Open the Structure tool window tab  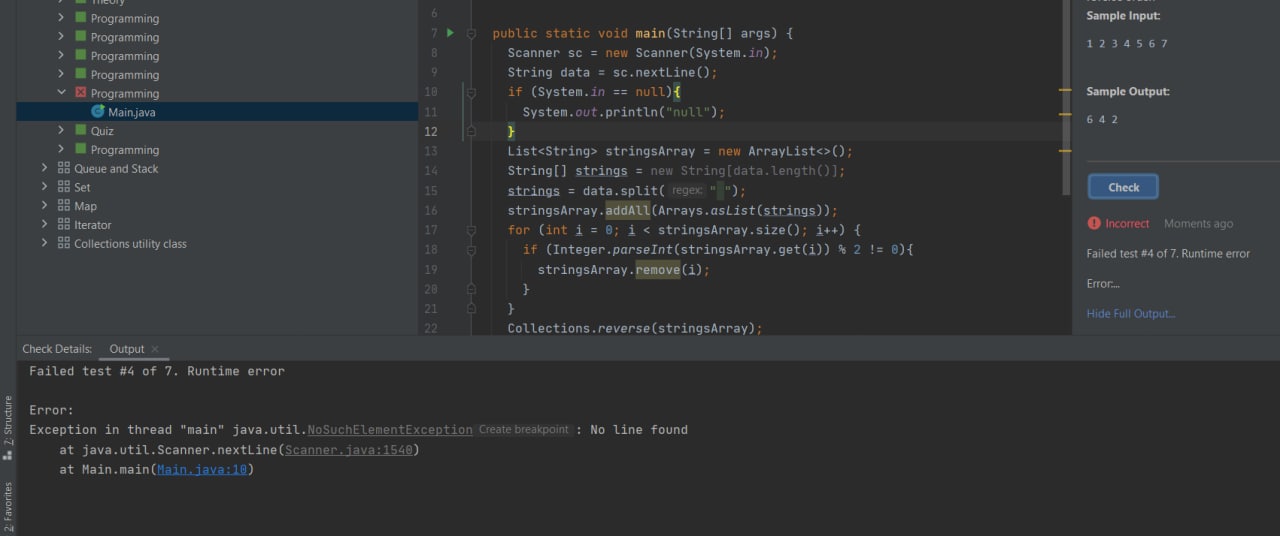(x=8, y=427)
